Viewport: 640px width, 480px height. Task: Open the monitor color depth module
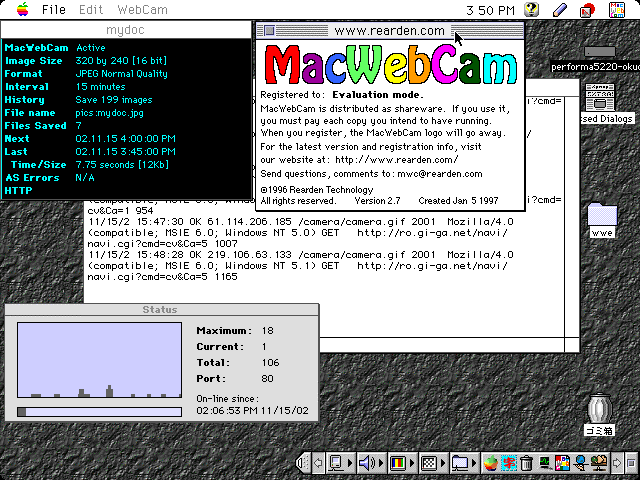402,463
